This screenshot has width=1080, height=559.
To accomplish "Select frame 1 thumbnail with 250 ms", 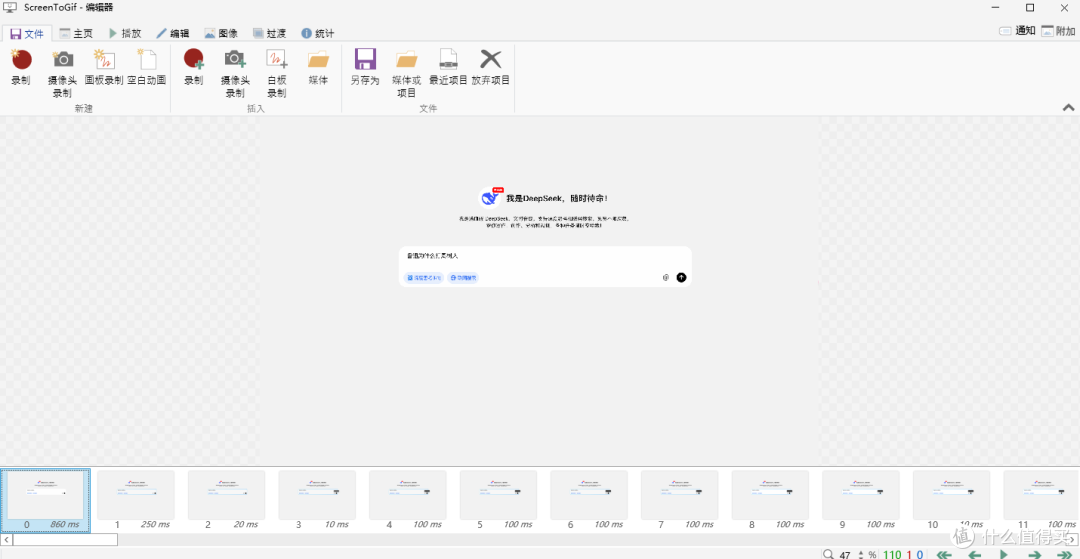I will click(x=136, y=500).
